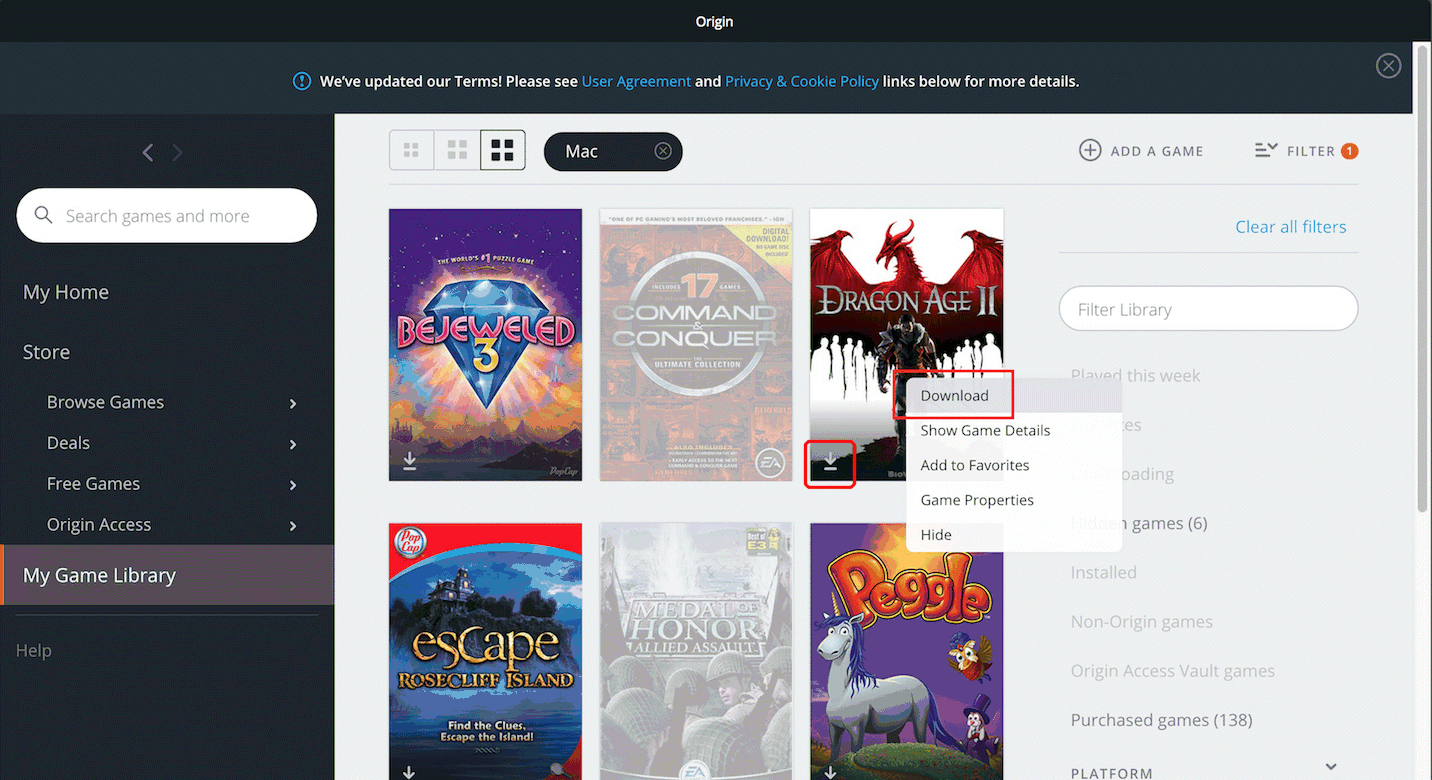The width and height of the screenshot is (1432, 780).
Task: Switch to small grid view
Action: pos(411,151)
